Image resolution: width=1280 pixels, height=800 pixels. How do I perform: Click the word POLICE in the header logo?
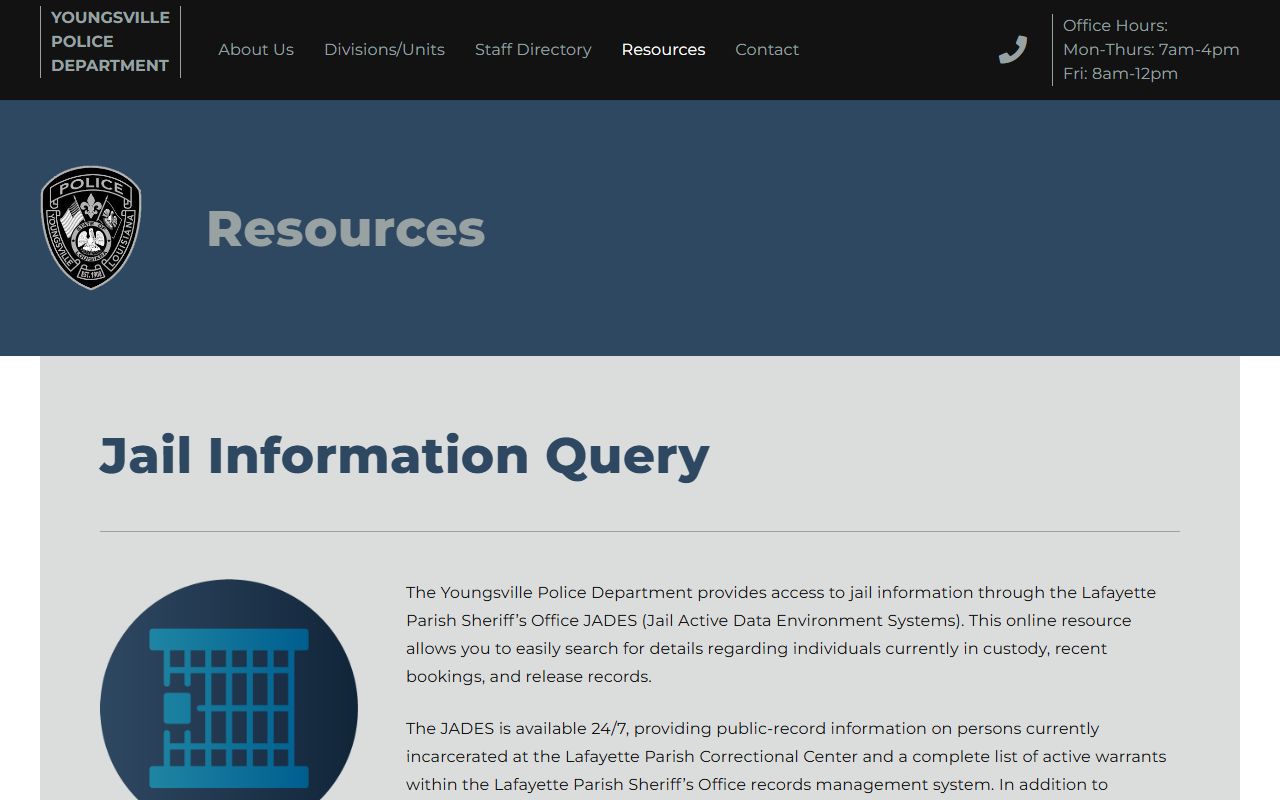pyautogui.click(x=82, y=42)
